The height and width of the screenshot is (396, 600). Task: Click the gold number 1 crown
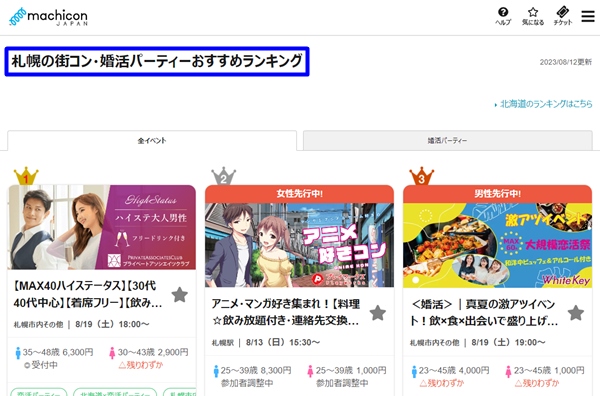(x=26, y=176)
